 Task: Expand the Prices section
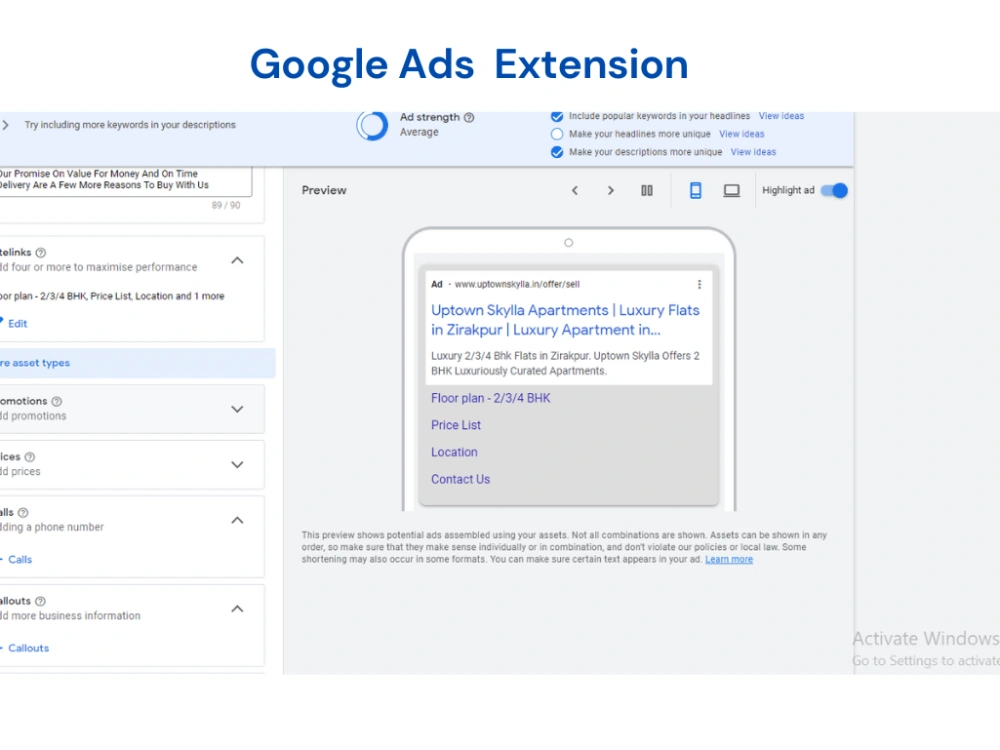coord(237,464)
